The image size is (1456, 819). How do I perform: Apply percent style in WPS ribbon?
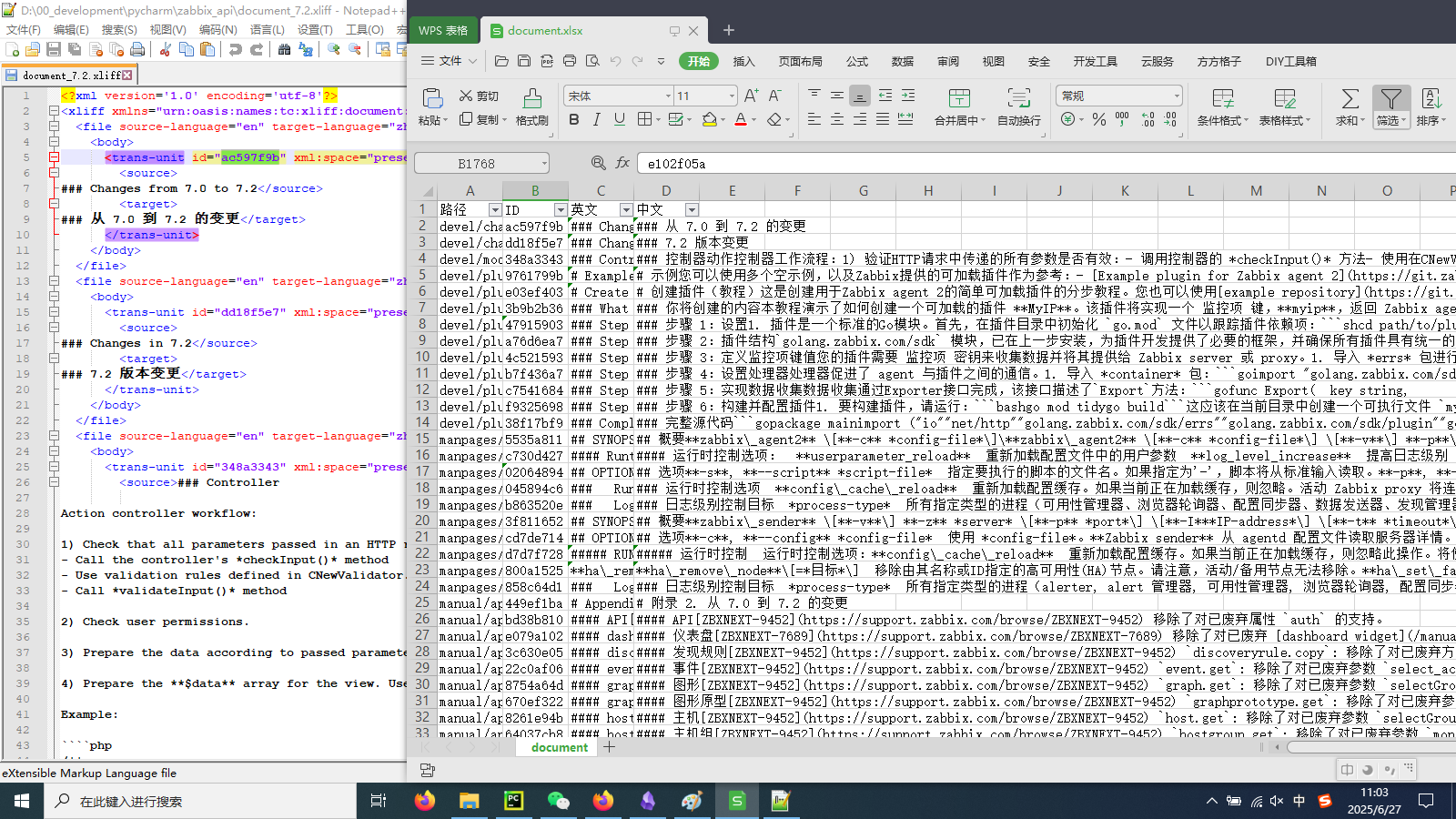click(1099, 119)
